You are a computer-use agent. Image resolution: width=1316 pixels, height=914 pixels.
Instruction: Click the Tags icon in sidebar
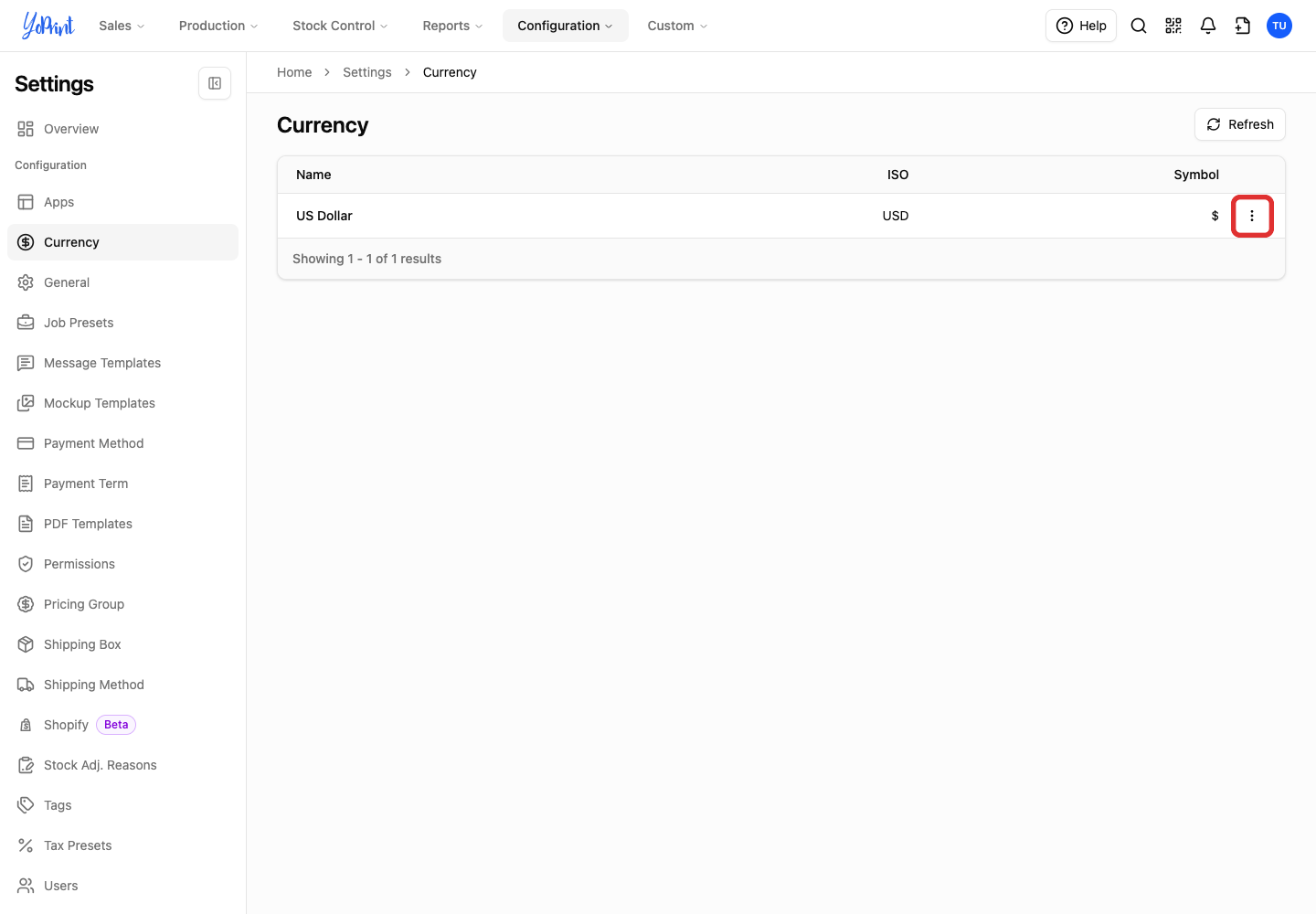pos(26,805)
